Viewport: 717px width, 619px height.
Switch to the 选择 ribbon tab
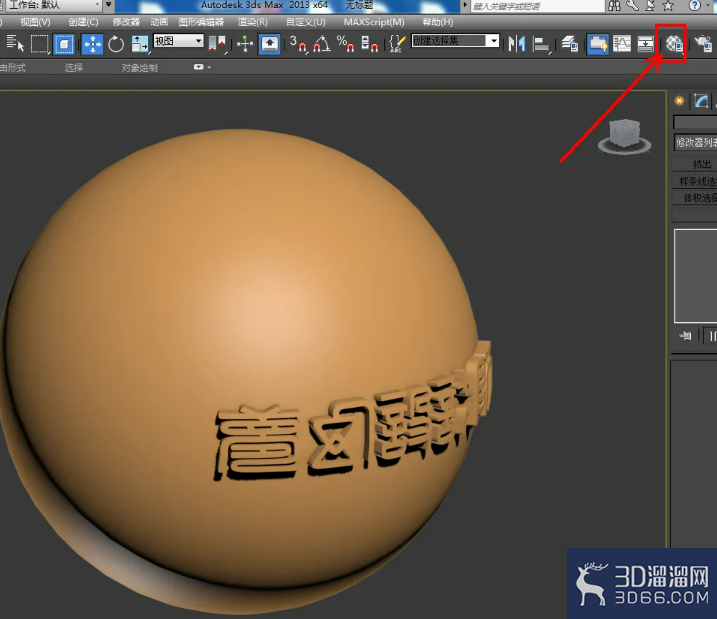pyautogui.click(x=73, y=68)
